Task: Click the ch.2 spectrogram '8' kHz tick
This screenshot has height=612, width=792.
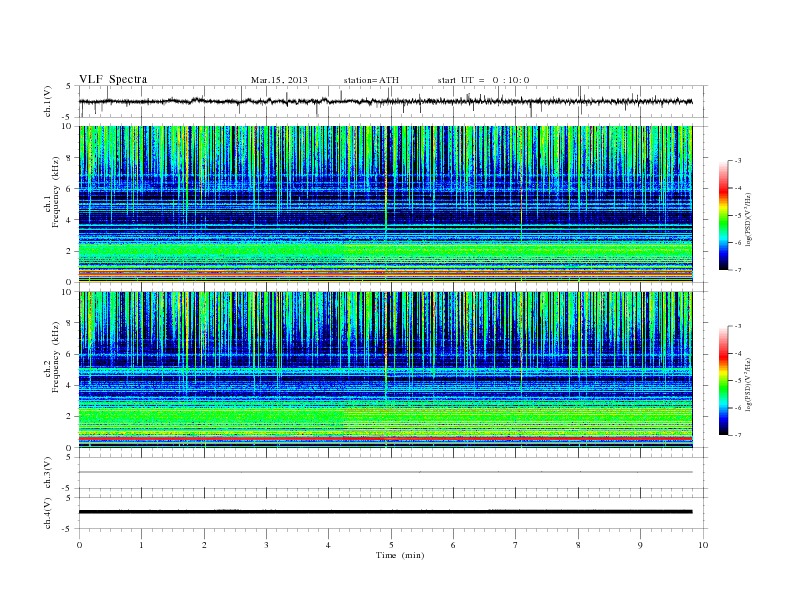Action: point(69,323)
